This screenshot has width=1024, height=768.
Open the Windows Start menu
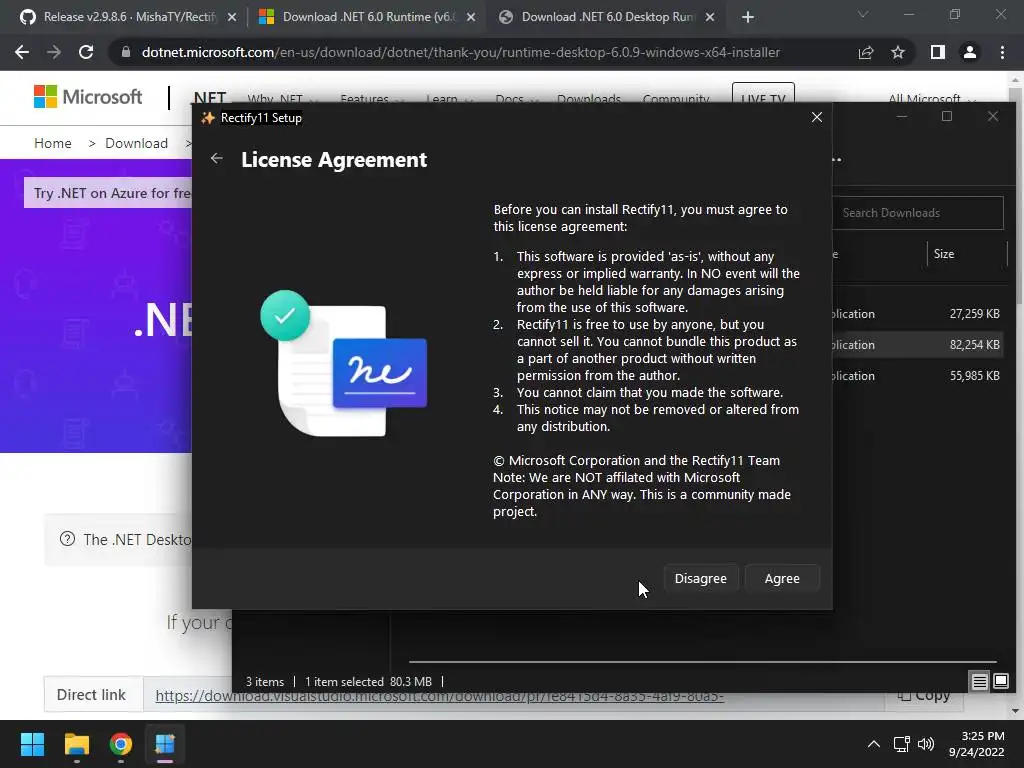(32, 744)
